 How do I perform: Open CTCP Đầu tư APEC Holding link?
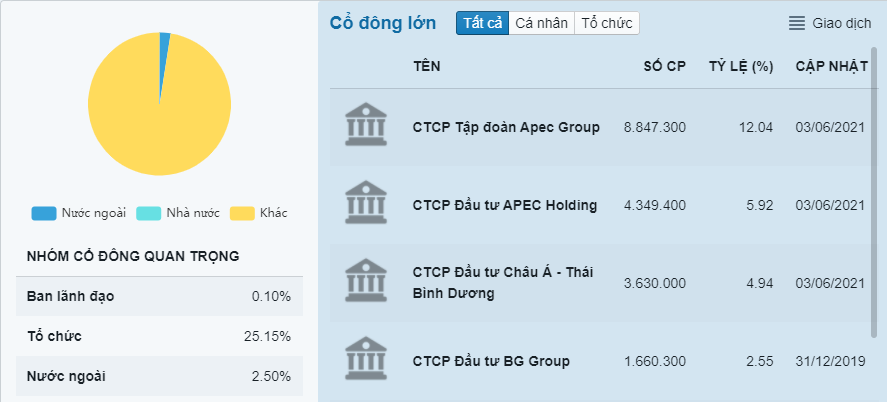click(504, 205)
